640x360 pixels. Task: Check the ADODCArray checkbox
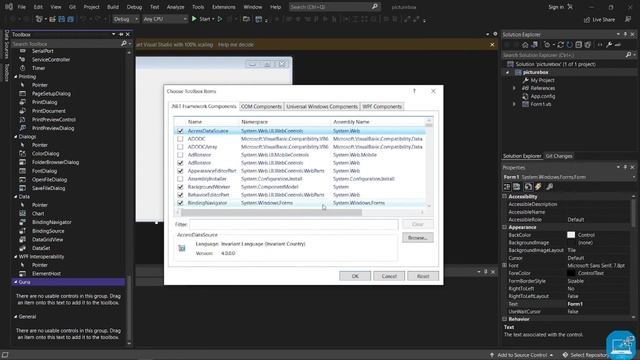tap(180, 147)
